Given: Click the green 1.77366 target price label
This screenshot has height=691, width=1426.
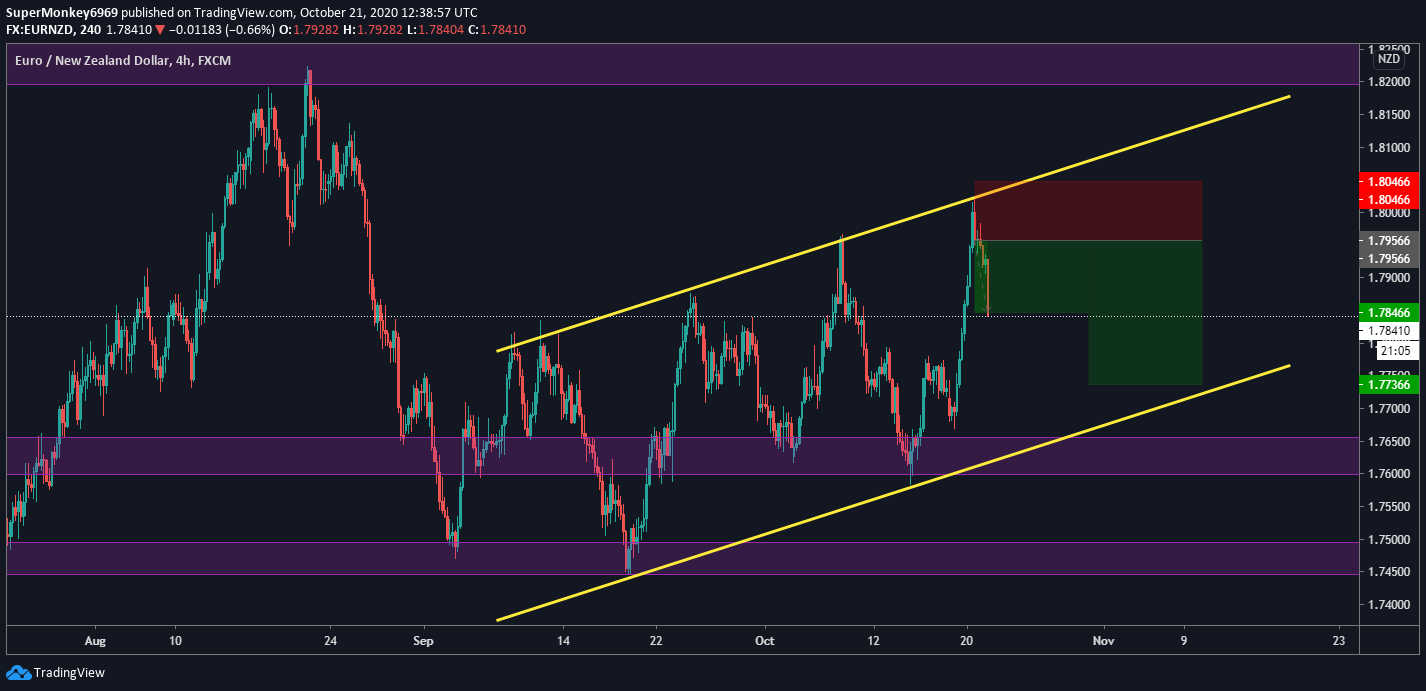Looking at the screenshot, I should [1391, 384].
